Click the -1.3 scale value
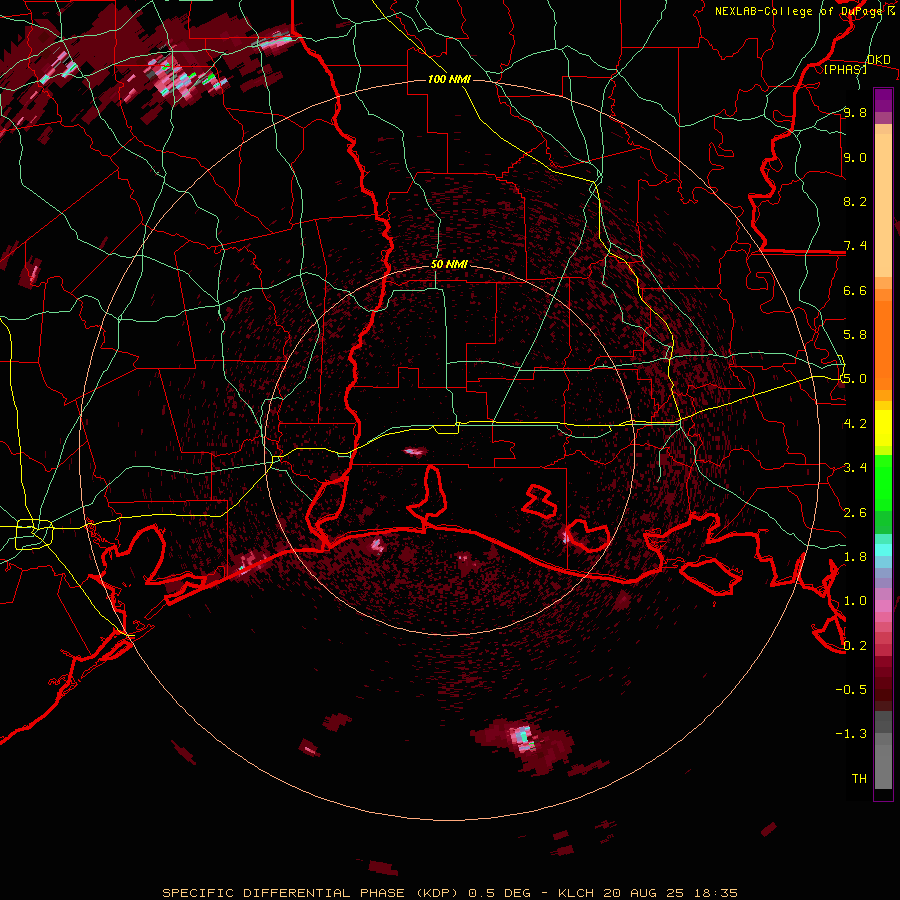 [851, 734]
